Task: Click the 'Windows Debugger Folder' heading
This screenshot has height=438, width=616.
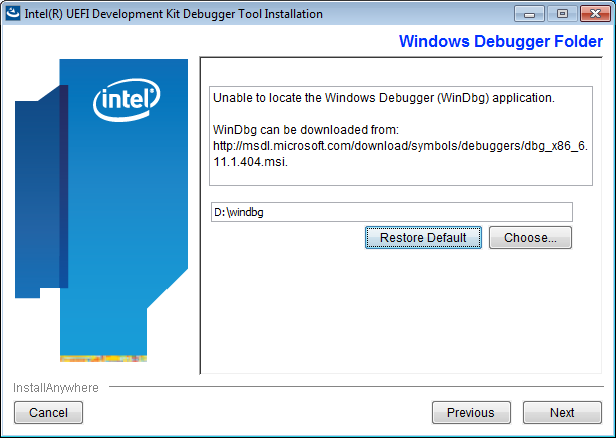Action: click(501, 41)
